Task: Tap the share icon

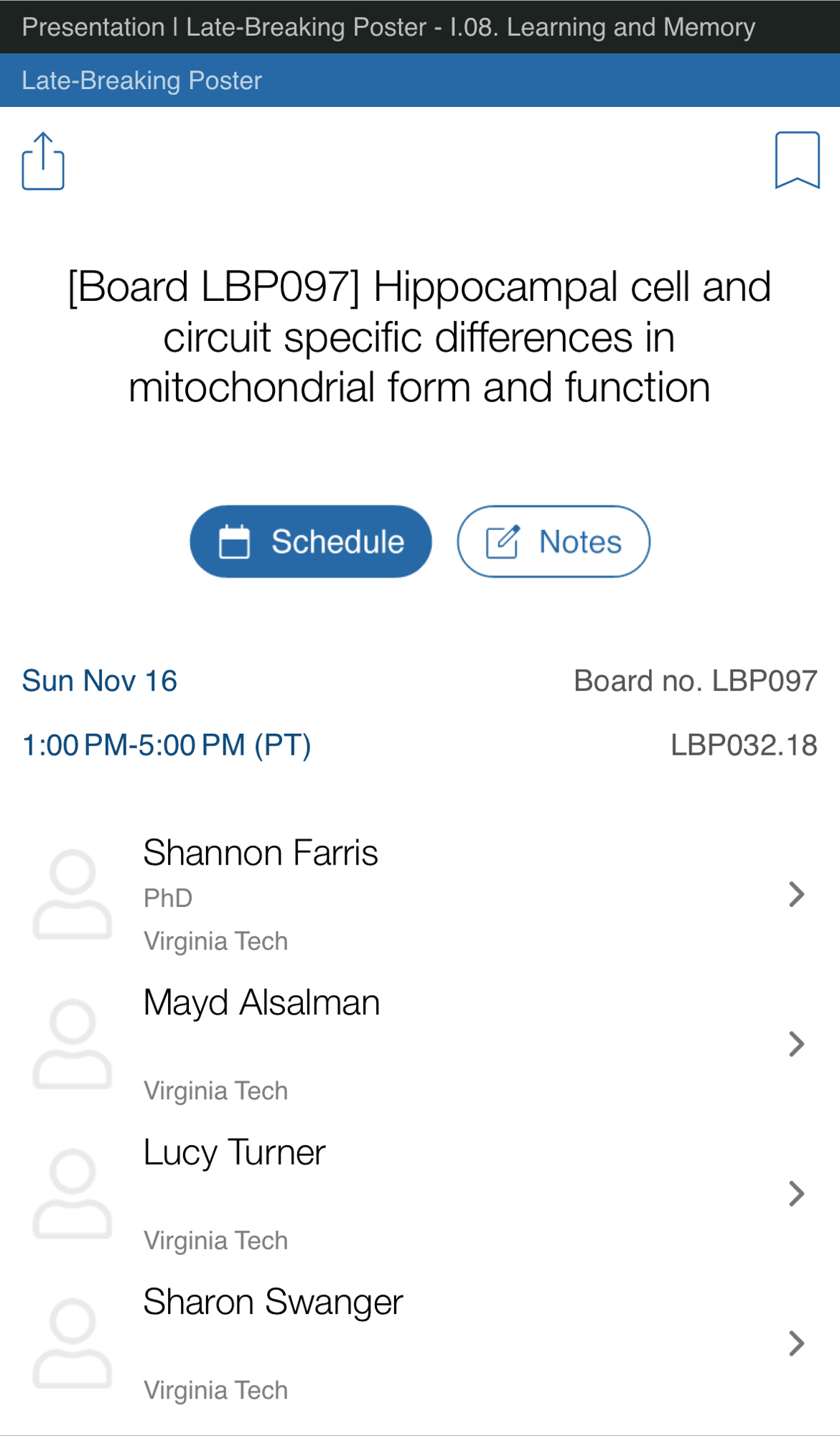Action: (x=43, y=161)
